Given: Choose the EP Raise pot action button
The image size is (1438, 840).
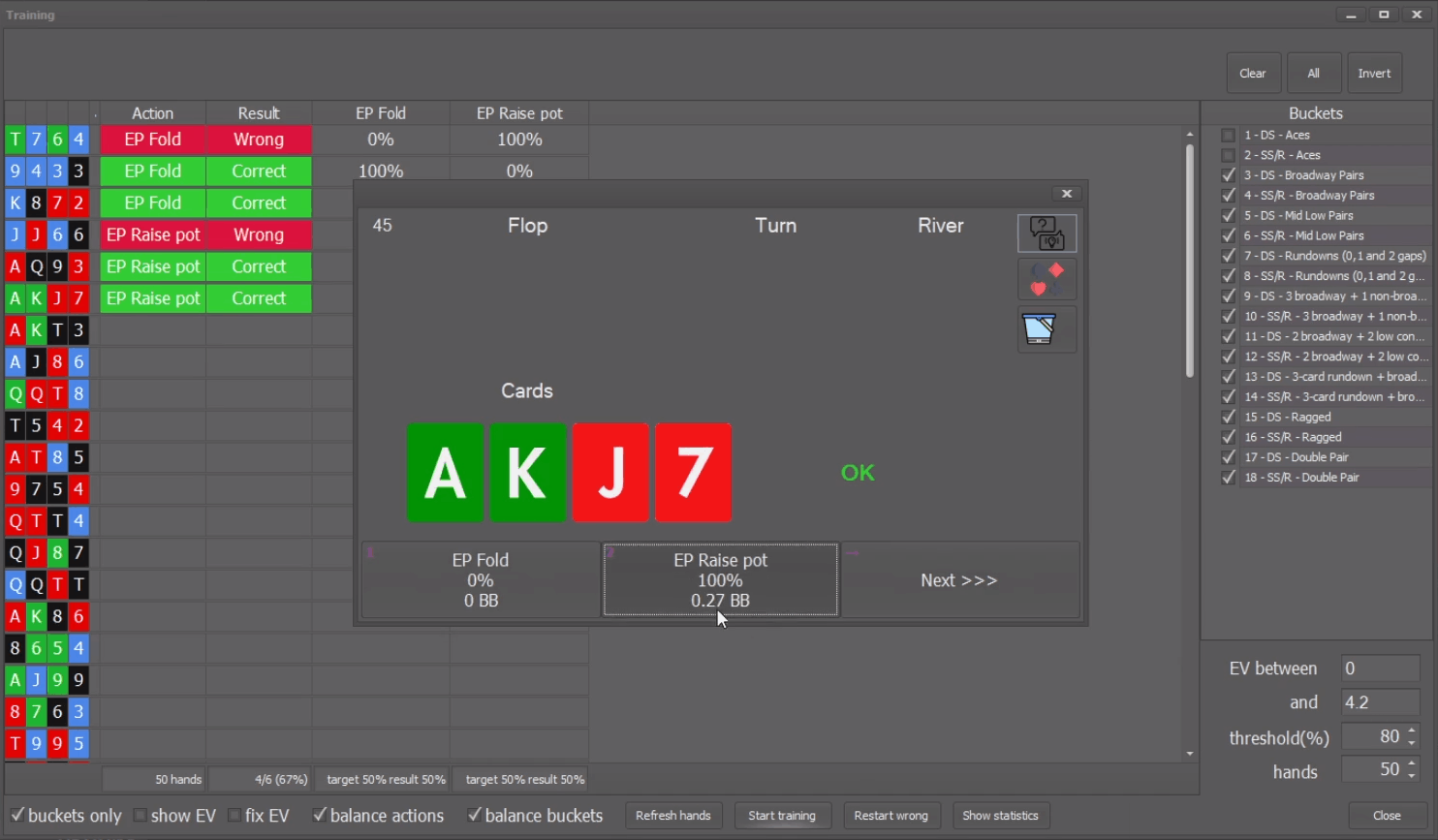Looking at the screenshot, I should coord(720,579).
